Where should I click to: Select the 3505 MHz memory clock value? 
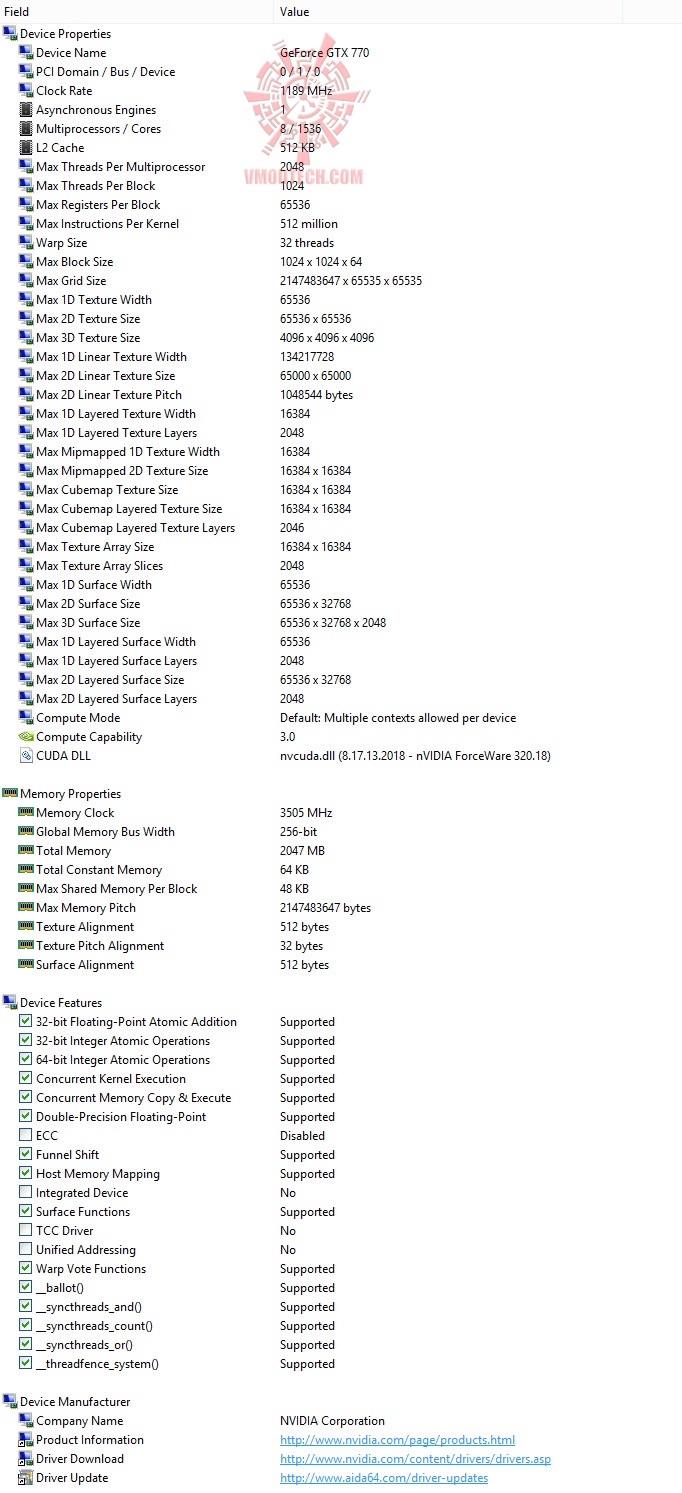pyautogui.click(x=306, y=813)
